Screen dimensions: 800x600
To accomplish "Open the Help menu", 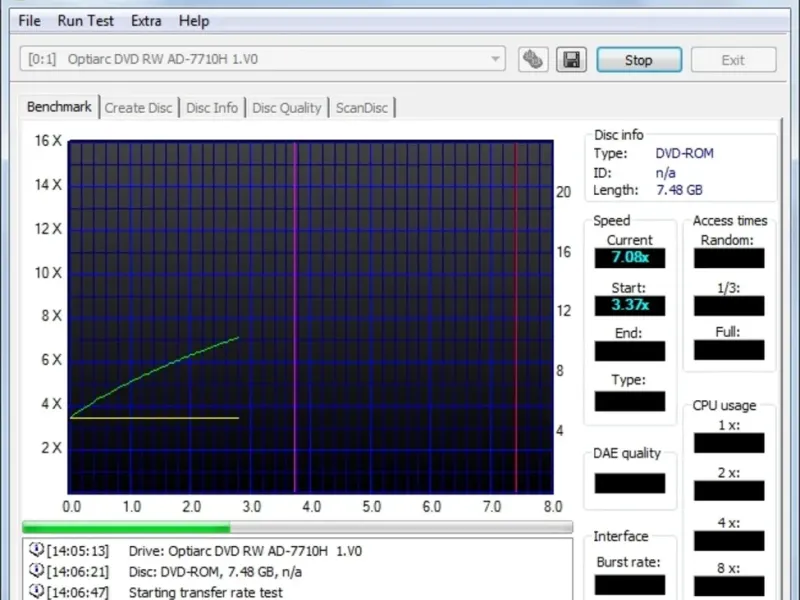I will pyautogui.click(x=194, y=21).
